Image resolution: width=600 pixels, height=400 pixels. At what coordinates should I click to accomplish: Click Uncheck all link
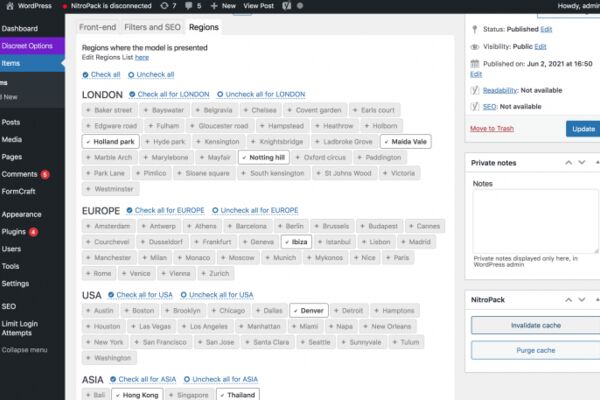pyautogui.click(x=151, y=75)
